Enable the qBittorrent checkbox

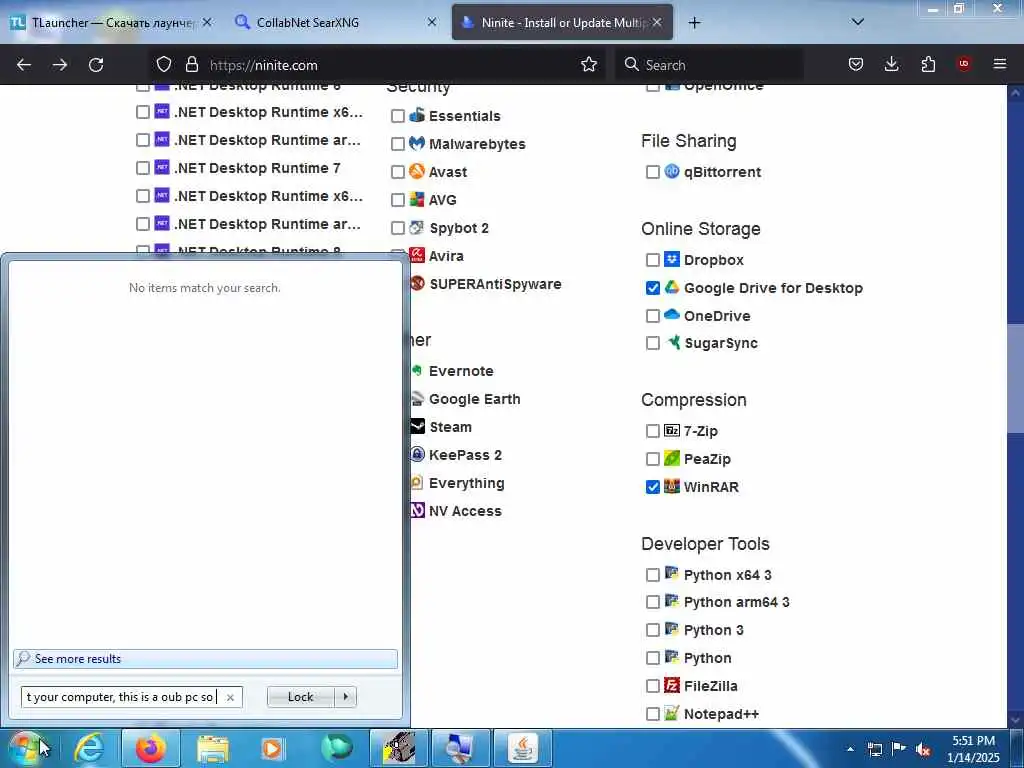pyautogui.click(x=652, y=172)
